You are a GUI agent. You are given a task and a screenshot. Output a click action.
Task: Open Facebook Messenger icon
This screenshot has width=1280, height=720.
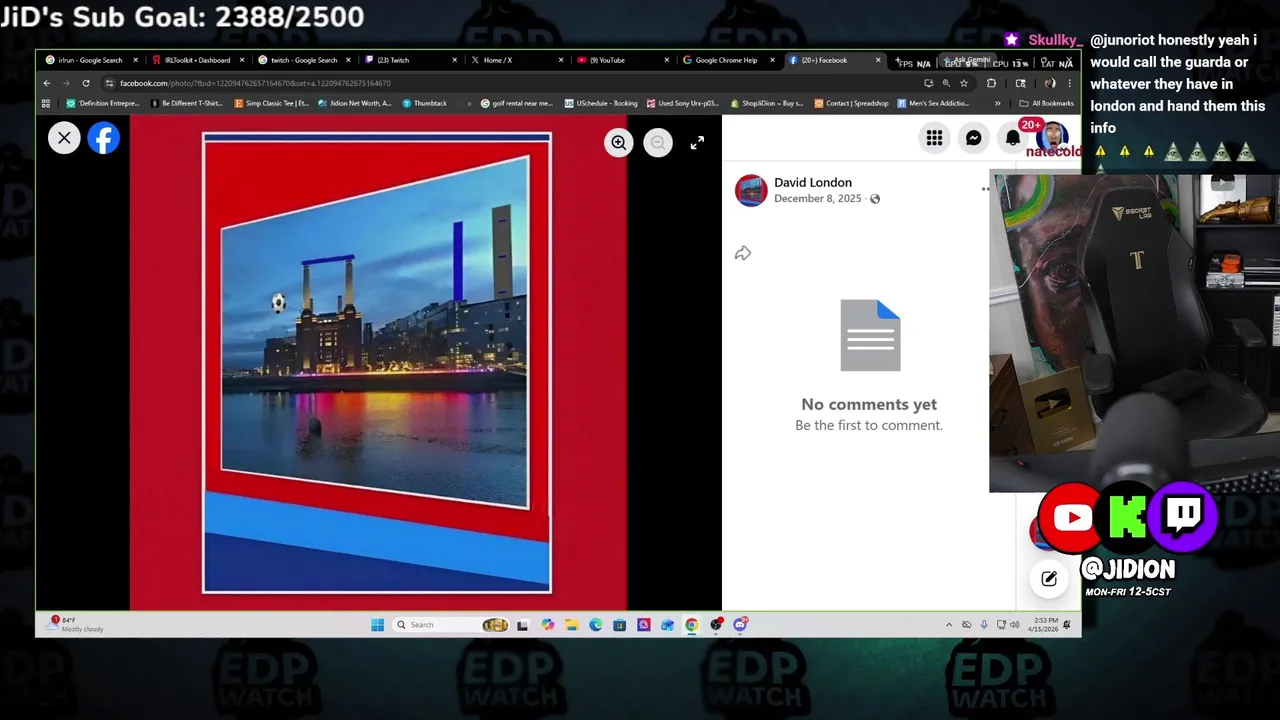(974, 138)
